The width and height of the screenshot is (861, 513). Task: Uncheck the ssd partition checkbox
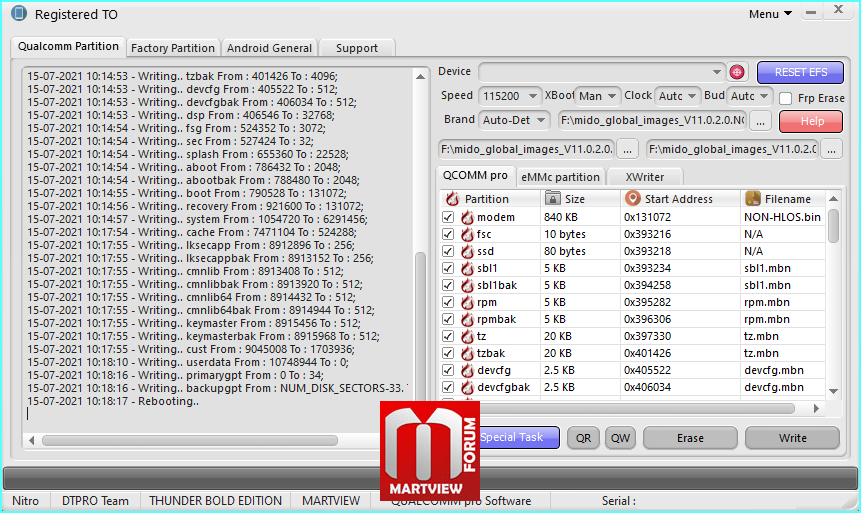[x=448, y=252]
